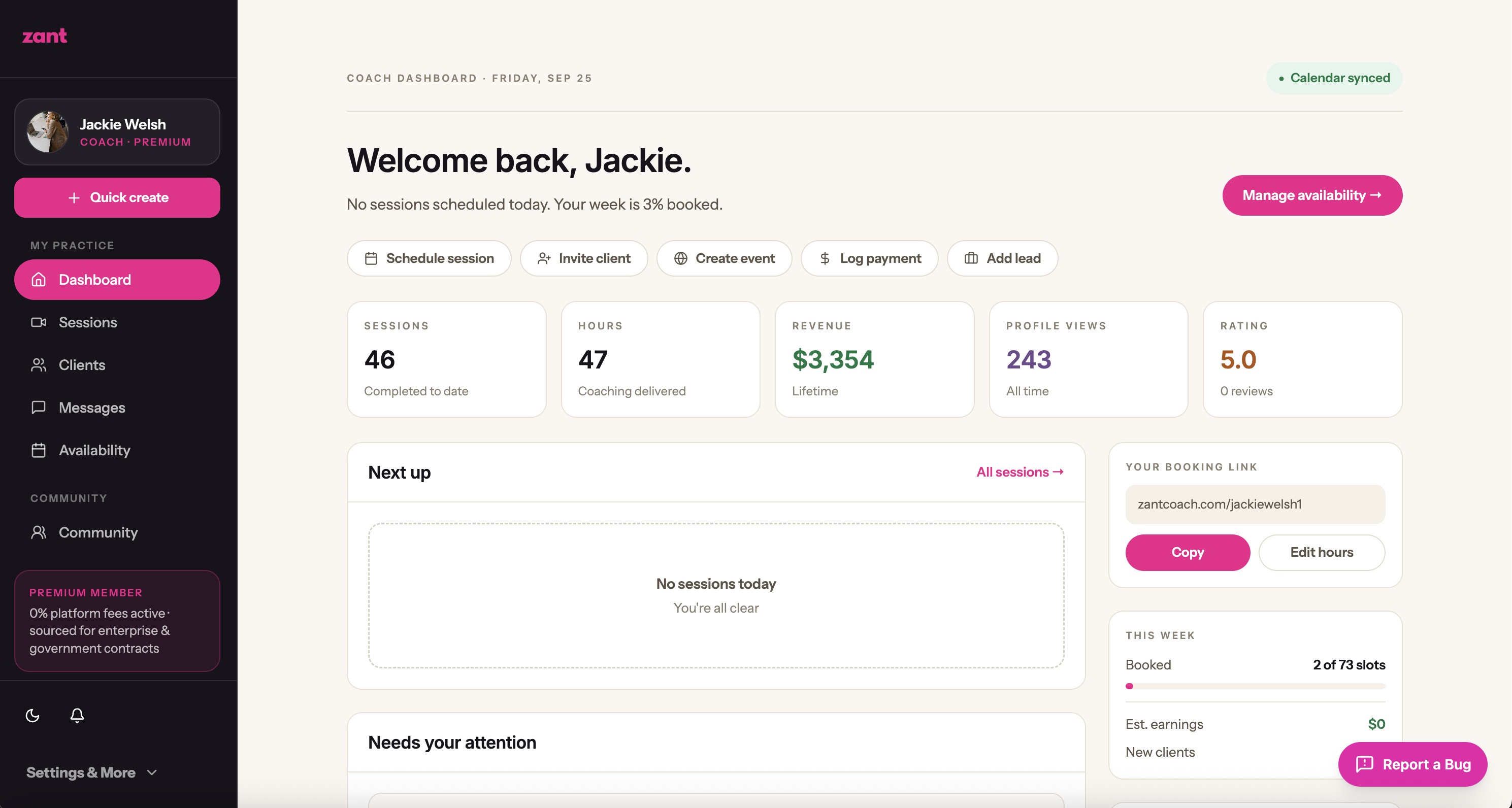Click the Profile Views 243 card
Screen dimensions: 1512x808
click(x=1088, y=359)
